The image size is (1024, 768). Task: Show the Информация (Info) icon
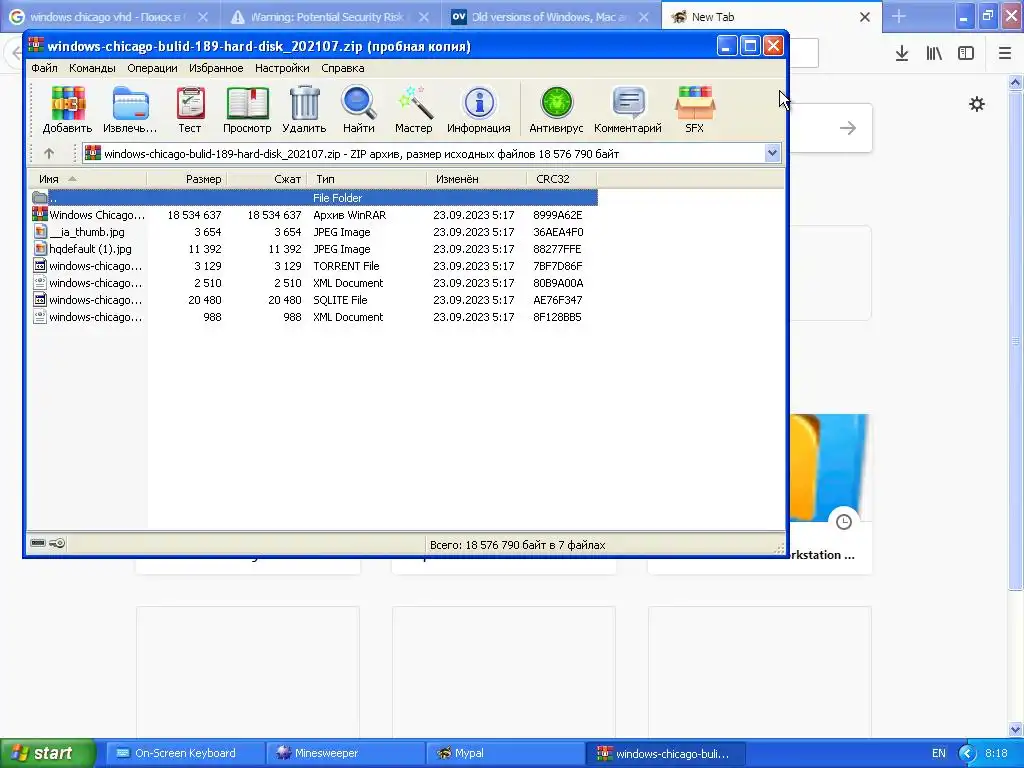click(479, 110)
